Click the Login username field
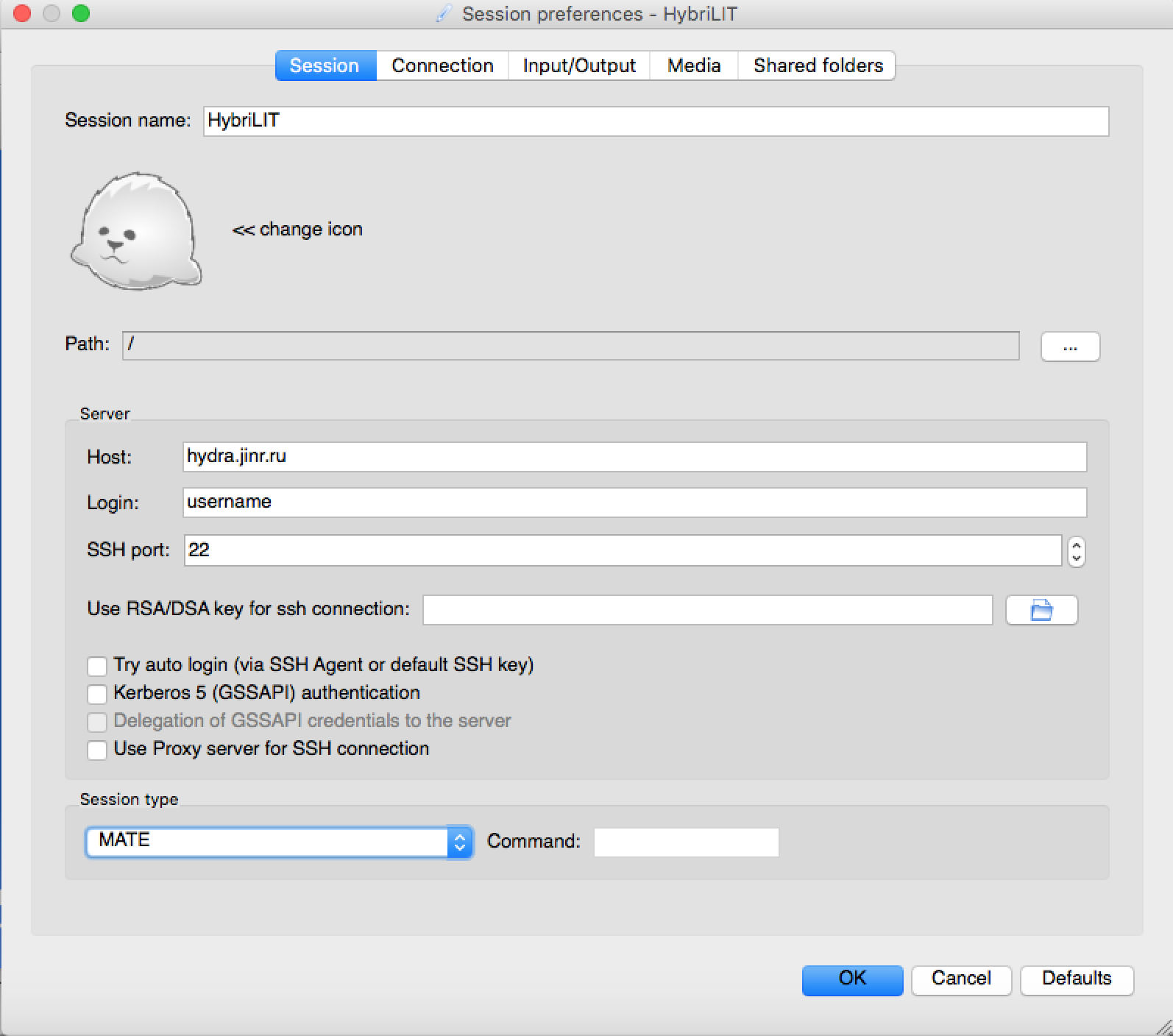Viewport: 1173px width, 1036px height. click(634, 503)
